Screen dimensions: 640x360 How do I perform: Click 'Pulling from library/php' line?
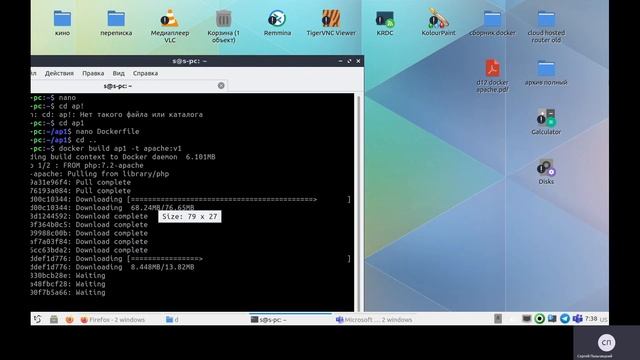coord(118,174)
